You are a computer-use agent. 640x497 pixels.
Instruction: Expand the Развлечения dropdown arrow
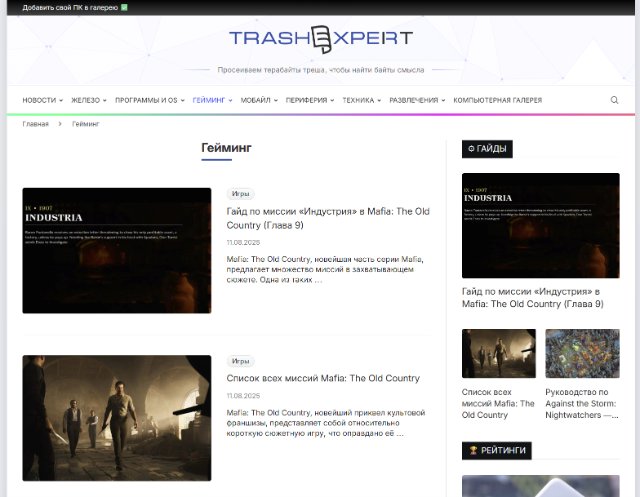coord(443,100)
